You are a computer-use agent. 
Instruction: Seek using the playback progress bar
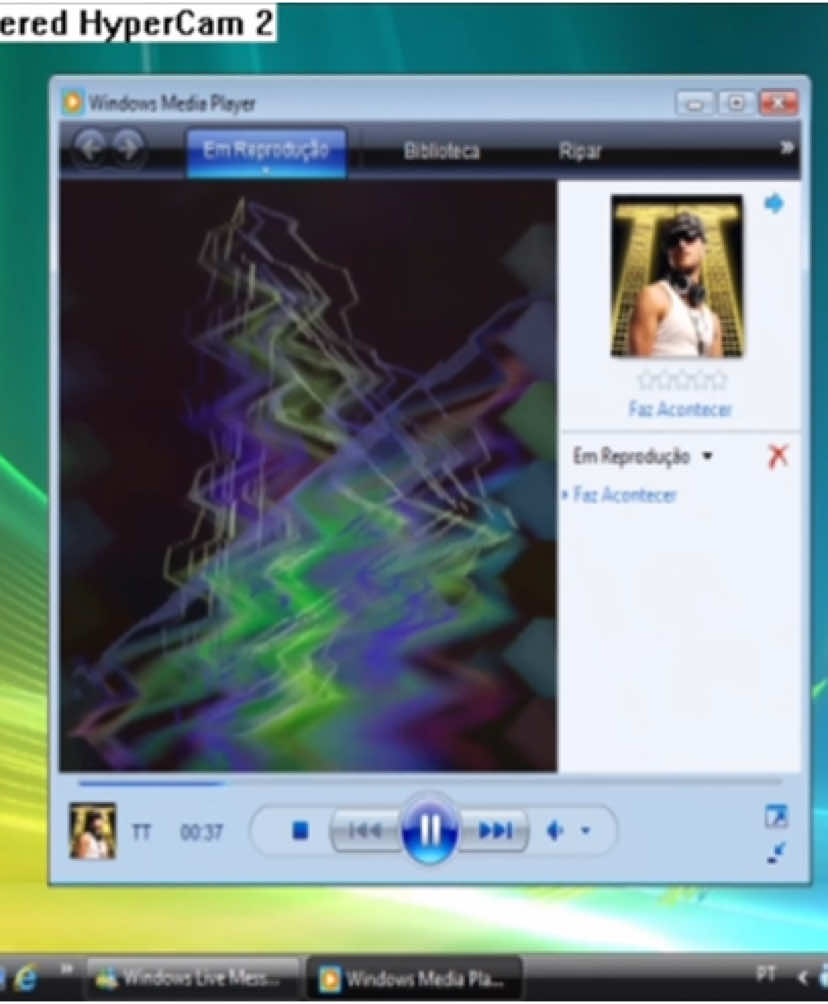click(429, 782)
